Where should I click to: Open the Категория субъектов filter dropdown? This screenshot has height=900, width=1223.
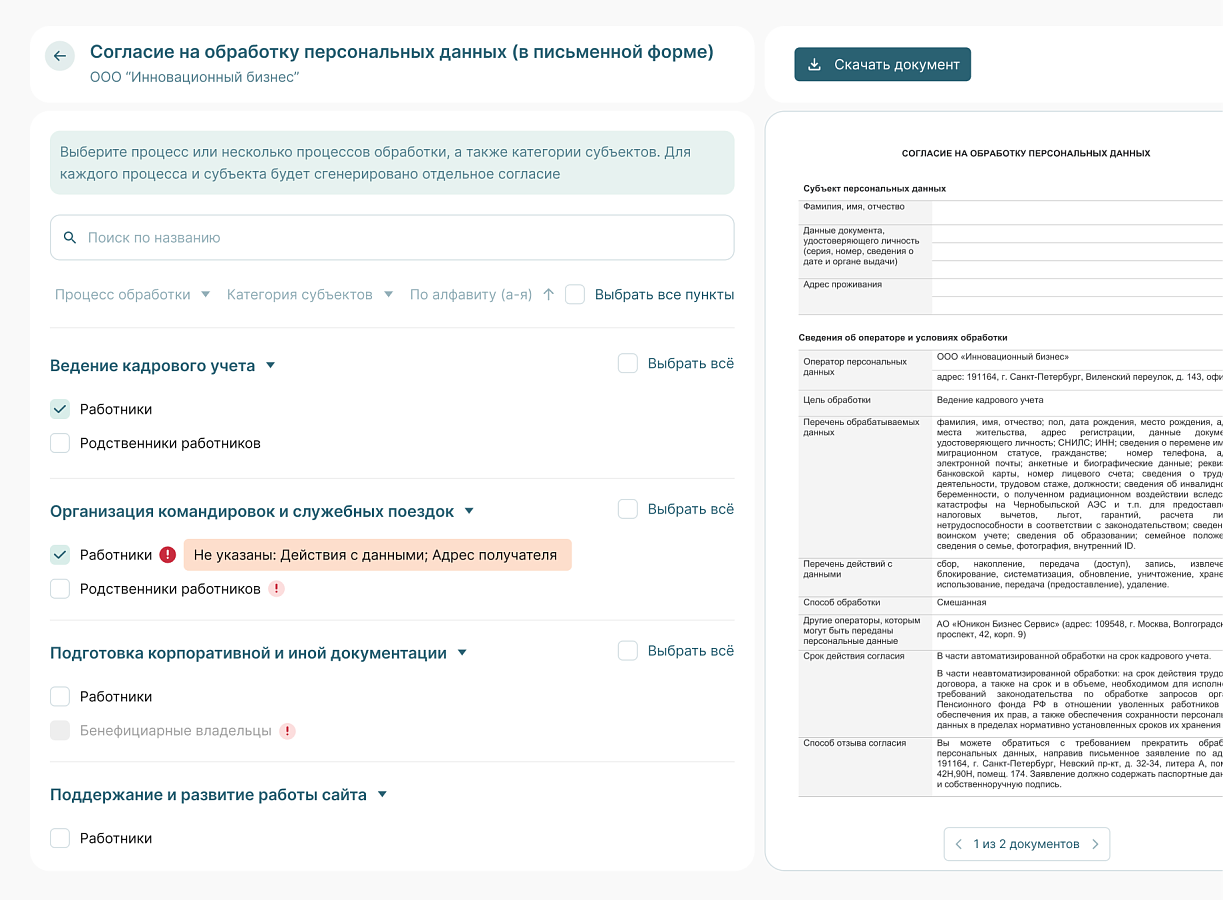[309, 295]
